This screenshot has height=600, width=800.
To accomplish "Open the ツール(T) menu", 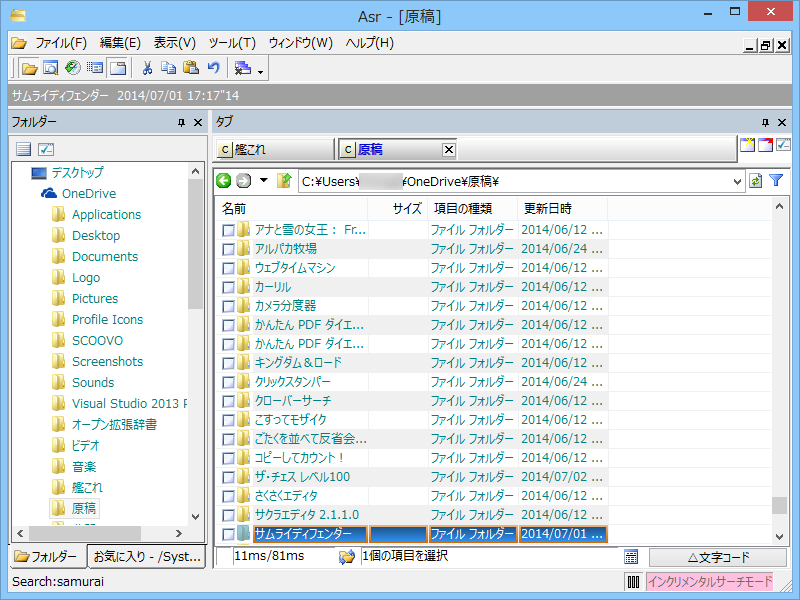I will (232, 43).
